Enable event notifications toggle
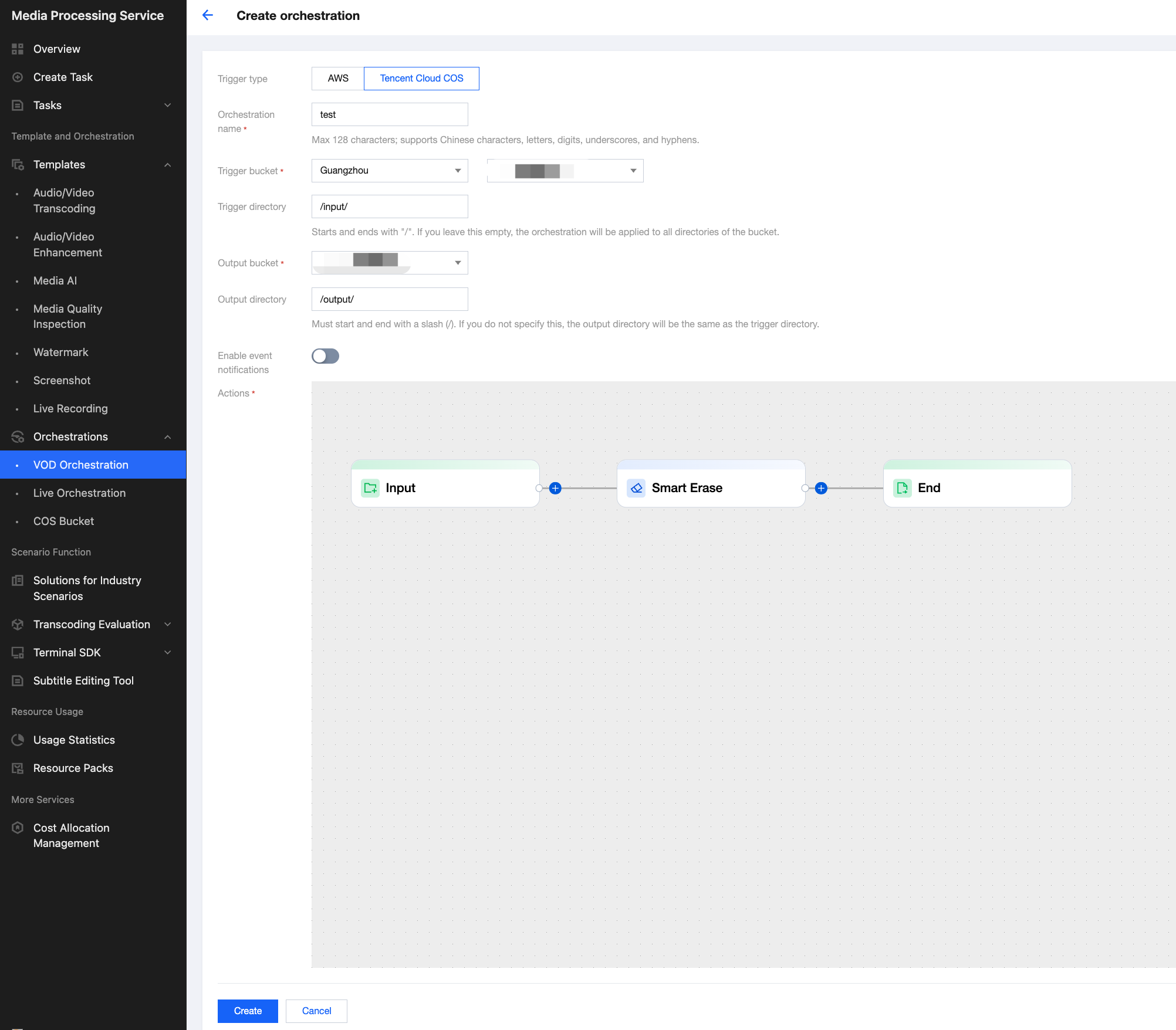1176x1030 pixels. [x=325, y=356]
